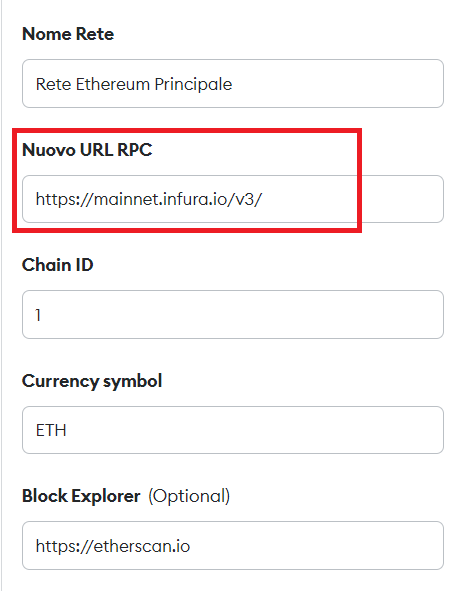Screen dimensions: 451x591
Task: Click the "Nome Rete" label
Action: click(68, 34)
